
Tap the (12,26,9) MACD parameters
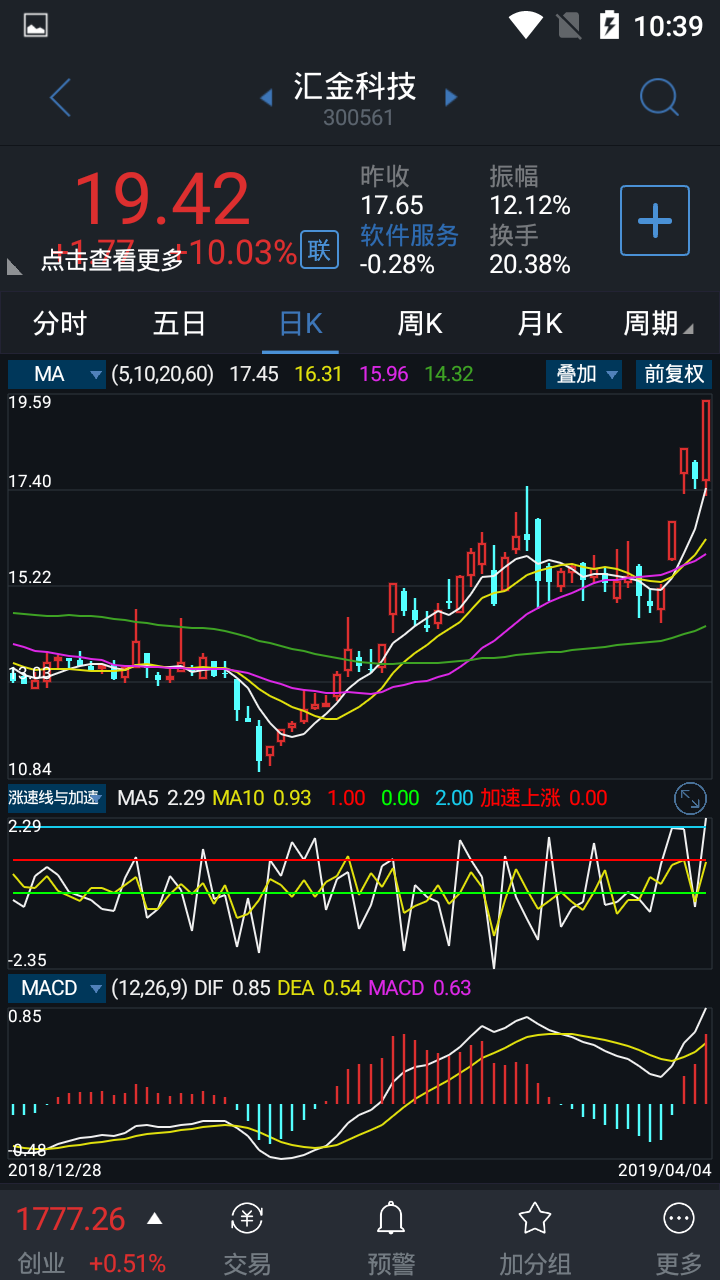pyautogui.click(x=148, y=988)
